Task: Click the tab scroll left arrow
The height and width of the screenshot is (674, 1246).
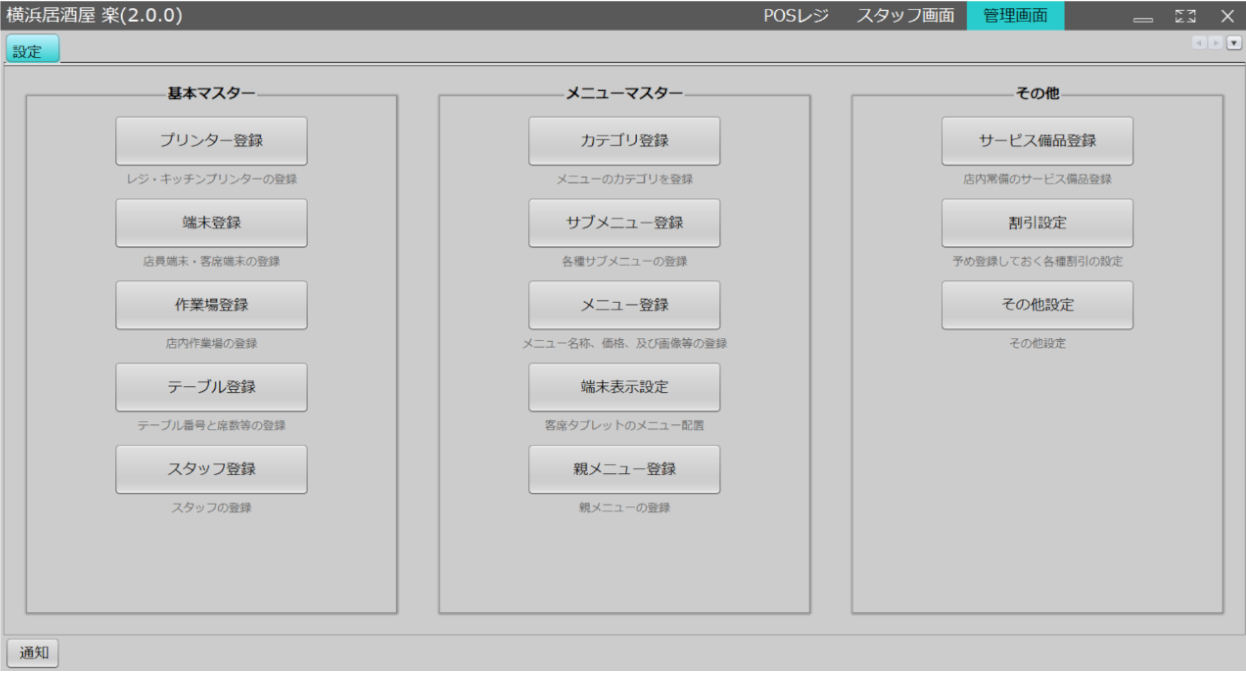Action: 1199,43
